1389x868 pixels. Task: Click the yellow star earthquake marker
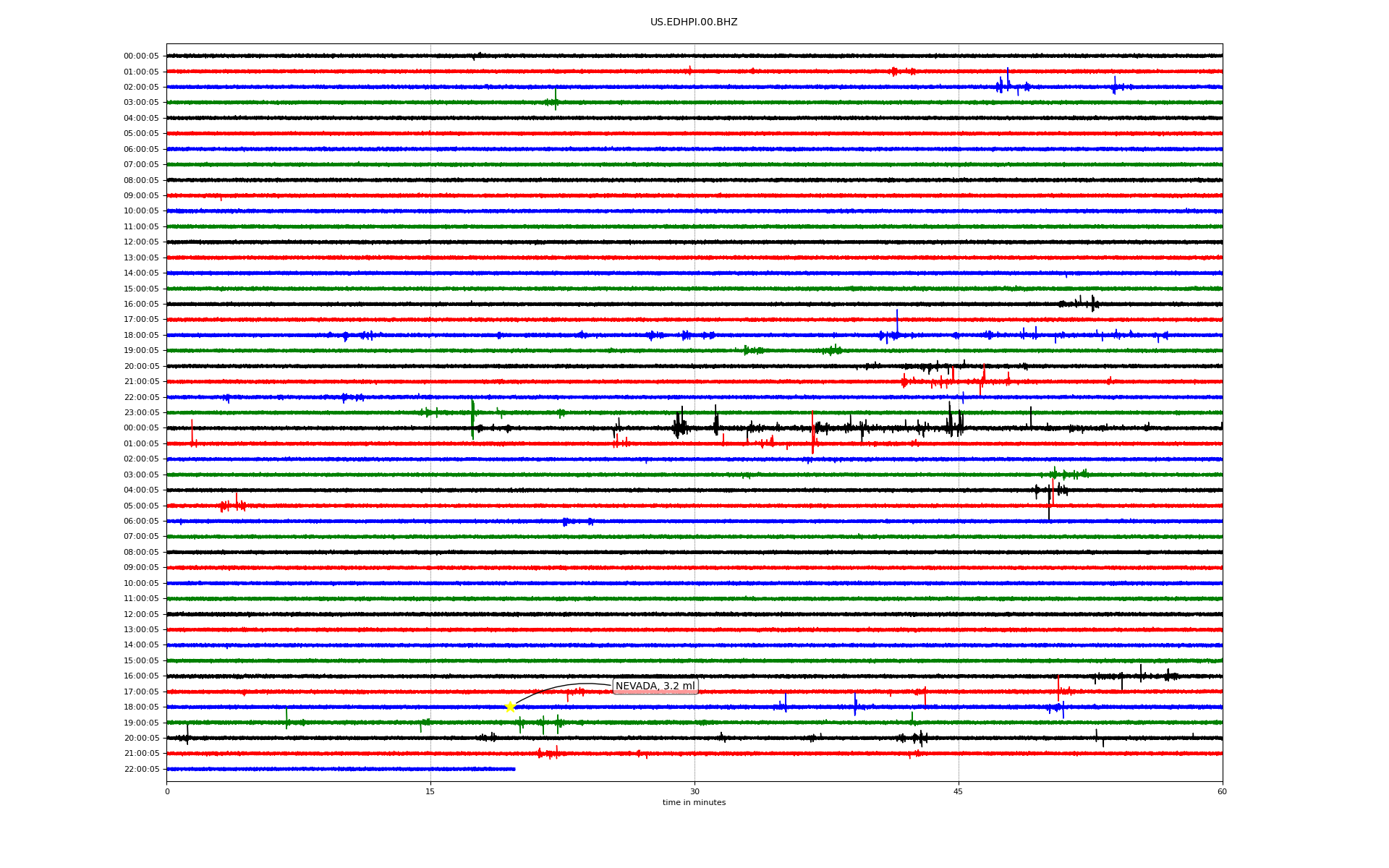pyautogui.click(x=510, y=707)
